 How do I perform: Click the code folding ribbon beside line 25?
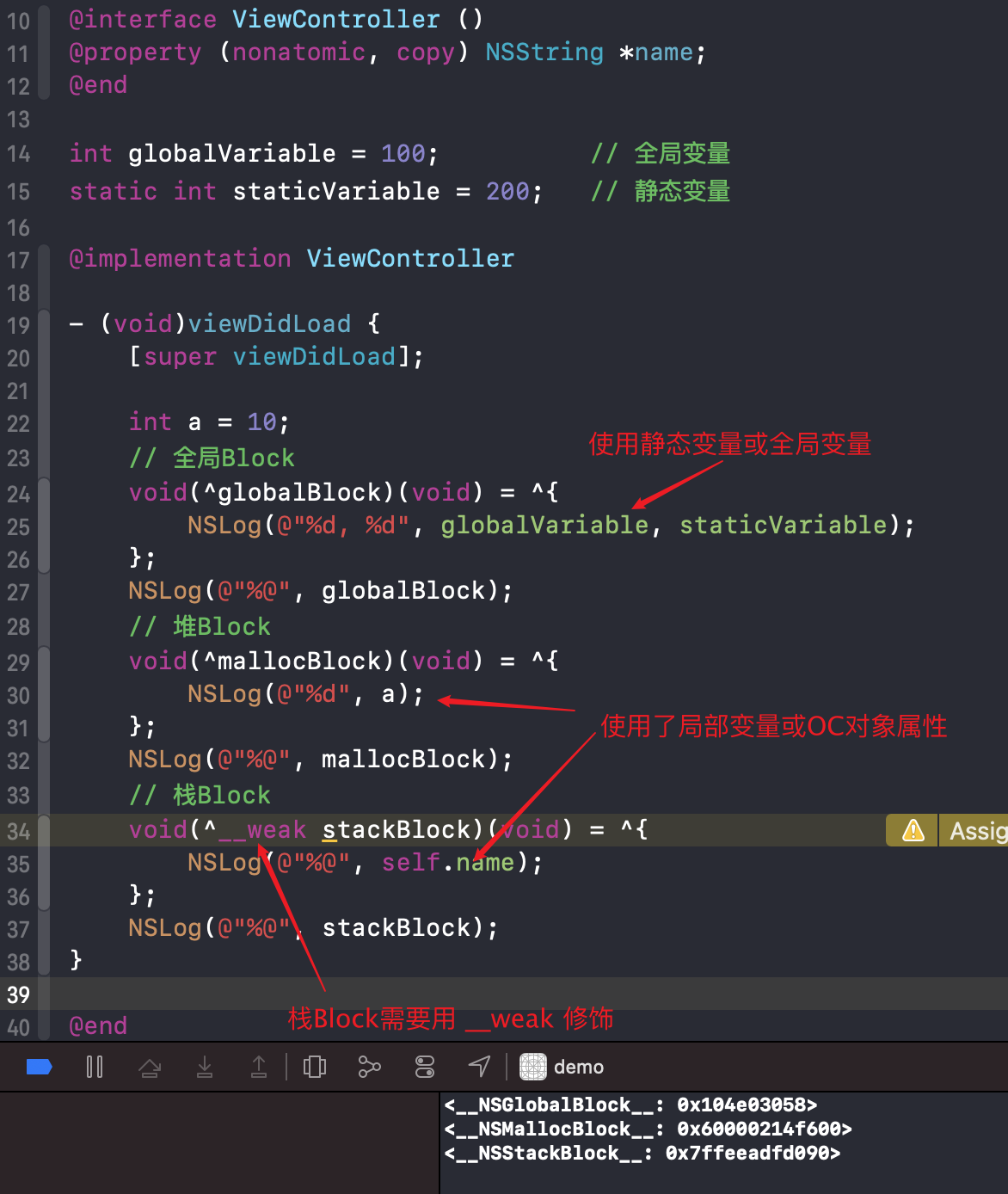(x=44, y=526)
